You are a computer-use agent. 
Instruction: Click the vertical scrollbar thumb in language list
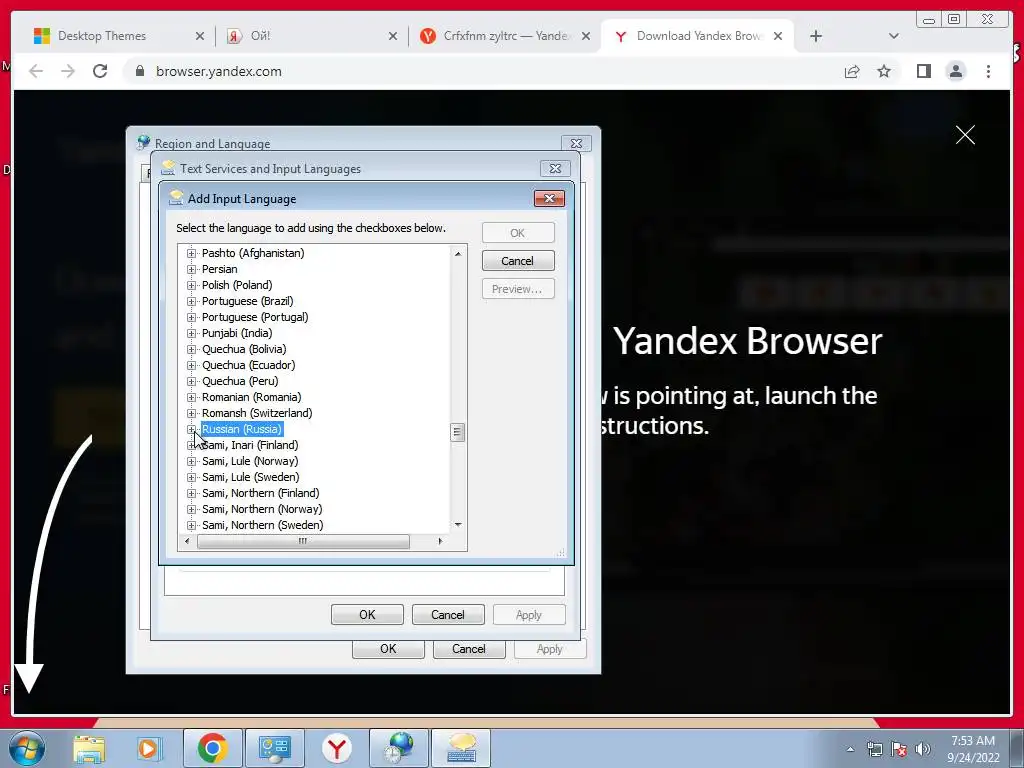(457, 432)
